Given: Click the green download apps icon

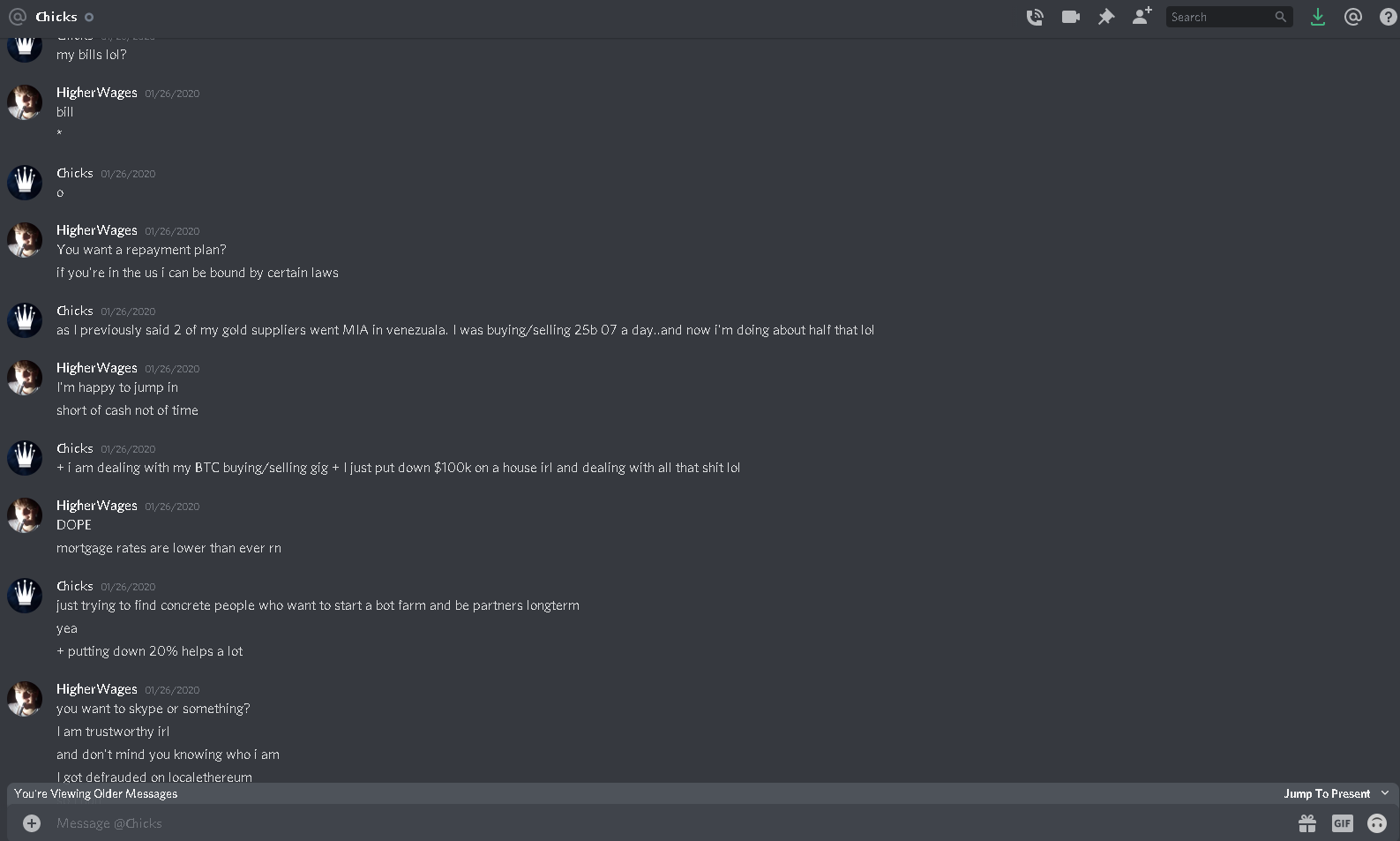Looking at the screenshot, I should click(1317, 17).
